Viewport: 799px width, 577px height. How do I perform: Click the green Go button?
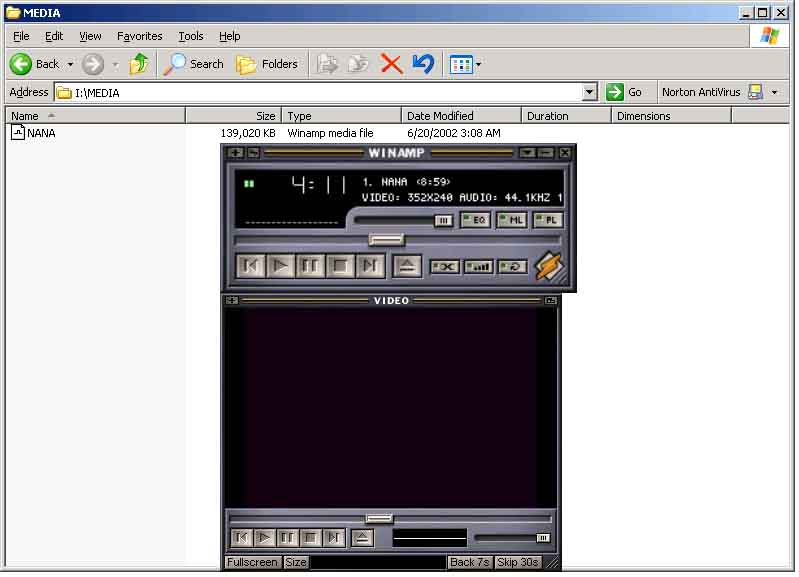624,92
